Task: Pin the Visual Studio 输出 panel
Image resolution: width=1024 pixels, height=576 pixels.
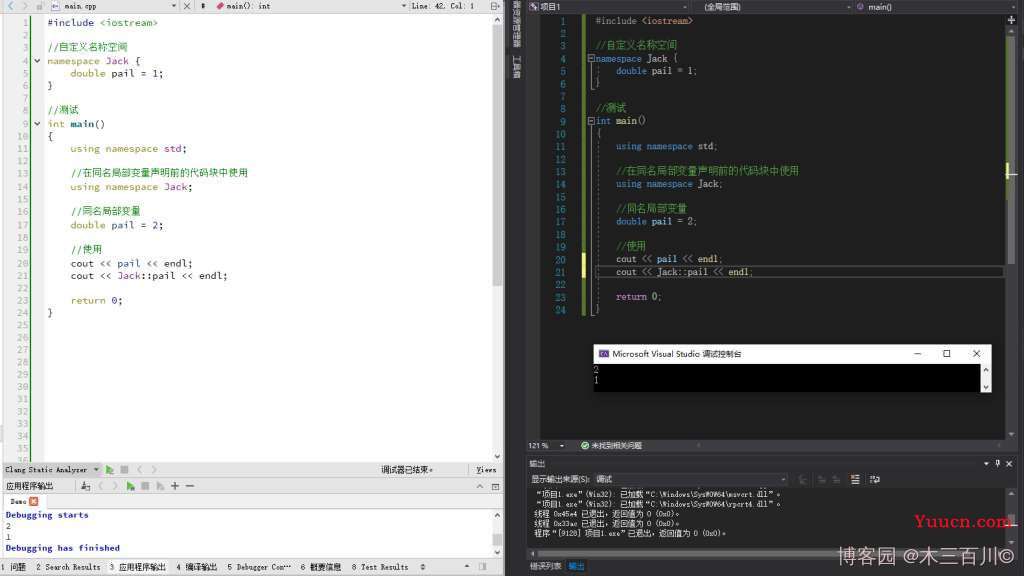Action: pos(997,464)
